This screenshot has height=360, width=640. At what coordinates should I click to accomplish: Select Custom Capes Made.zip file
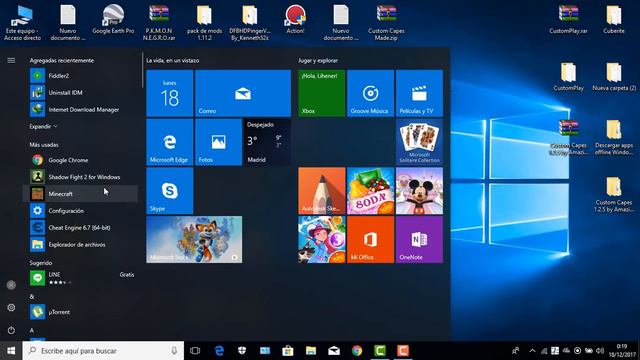(x=386, y=22)
